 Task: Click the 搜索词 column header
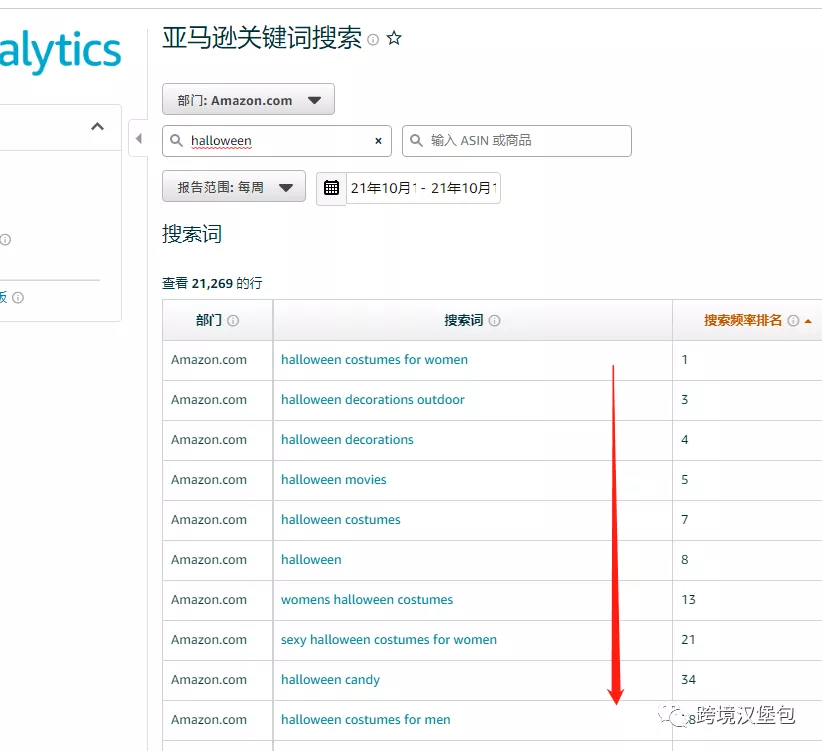tap(463, 321)
